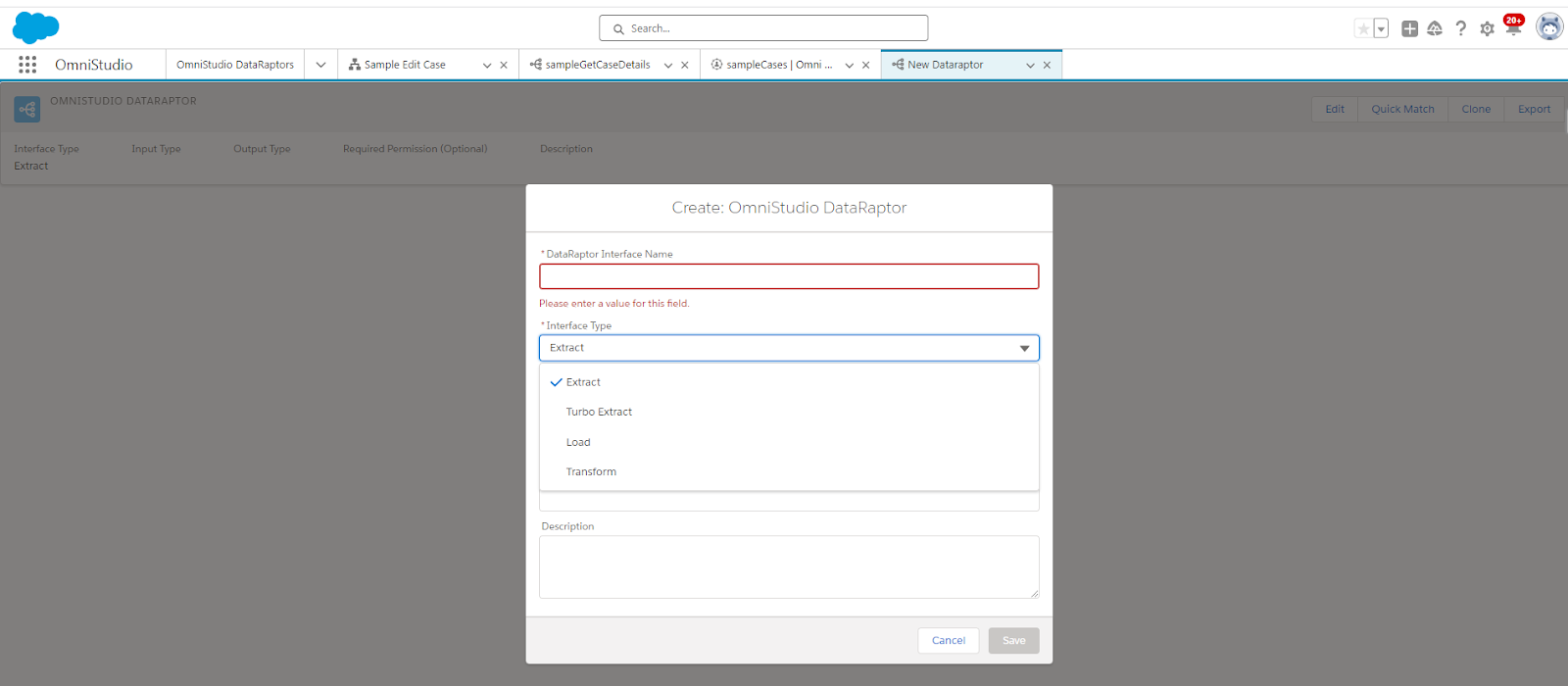Click the Edit button in header
Image resolution: width=1568 pixels, height=686 pixels.
click(x=1335, y=109)
